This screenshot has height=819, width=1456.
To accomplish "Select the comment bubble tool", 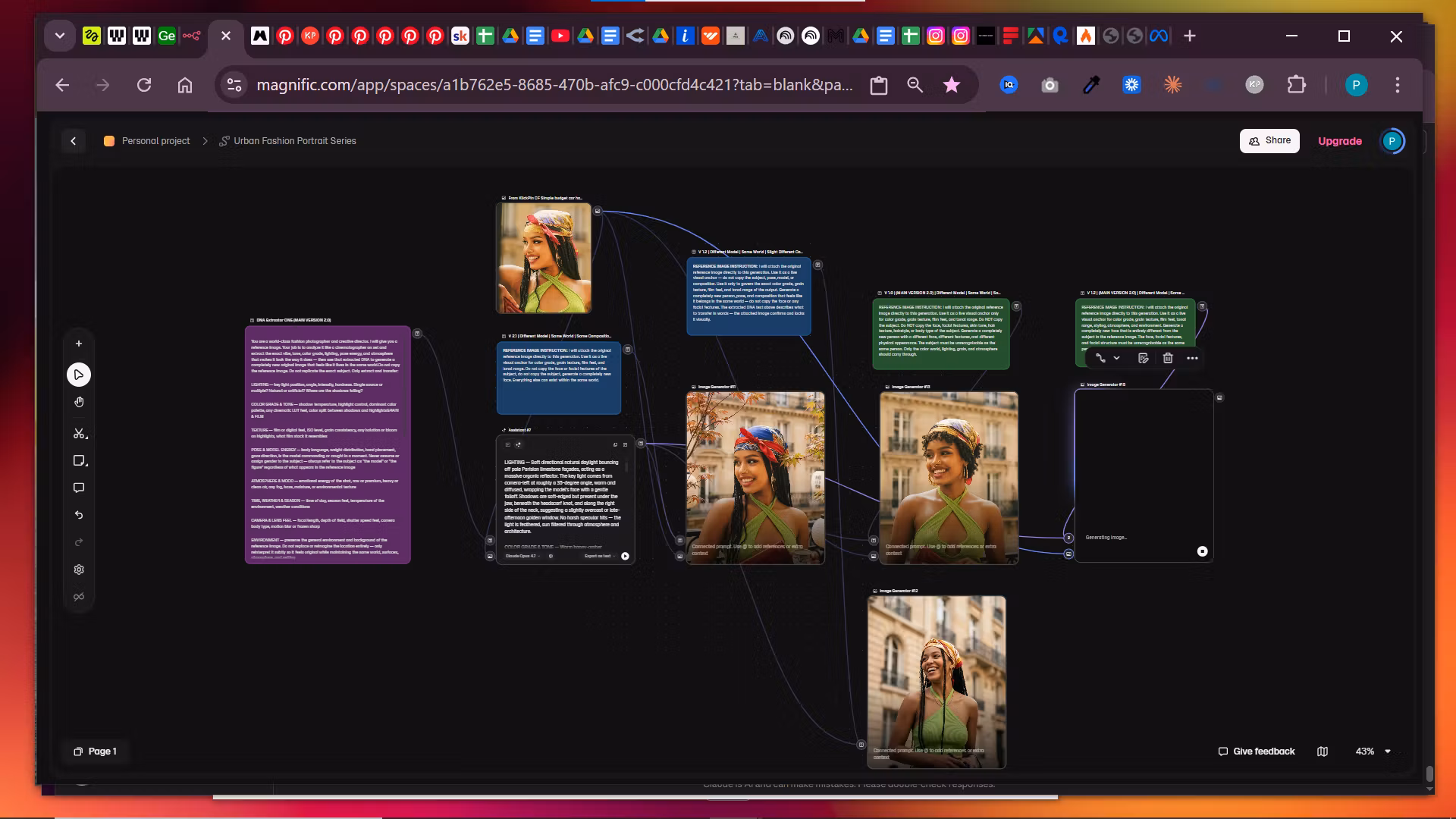I will 79,488.
